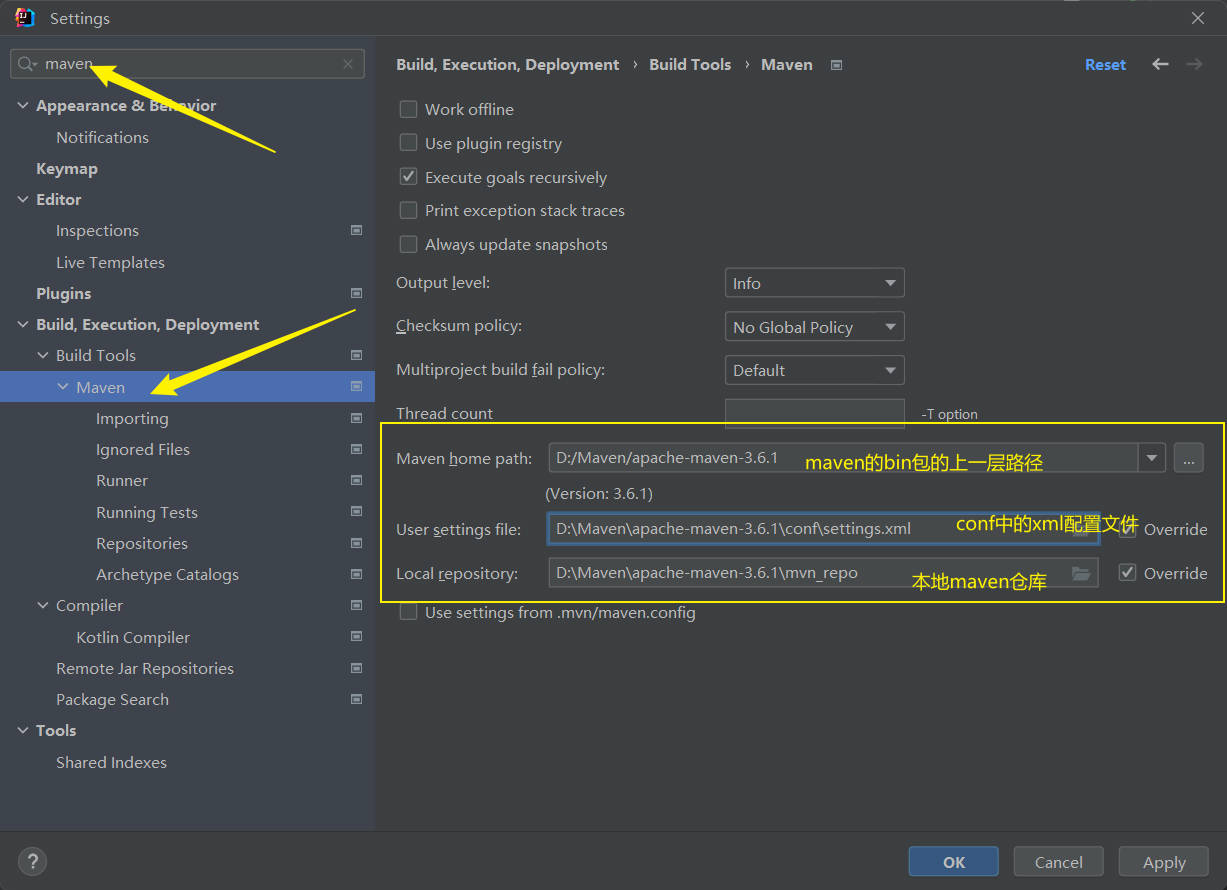Viewport: 1227px width, 890px height.
Task: Open the search history dropdown arrow
Action: coord(36,65)
